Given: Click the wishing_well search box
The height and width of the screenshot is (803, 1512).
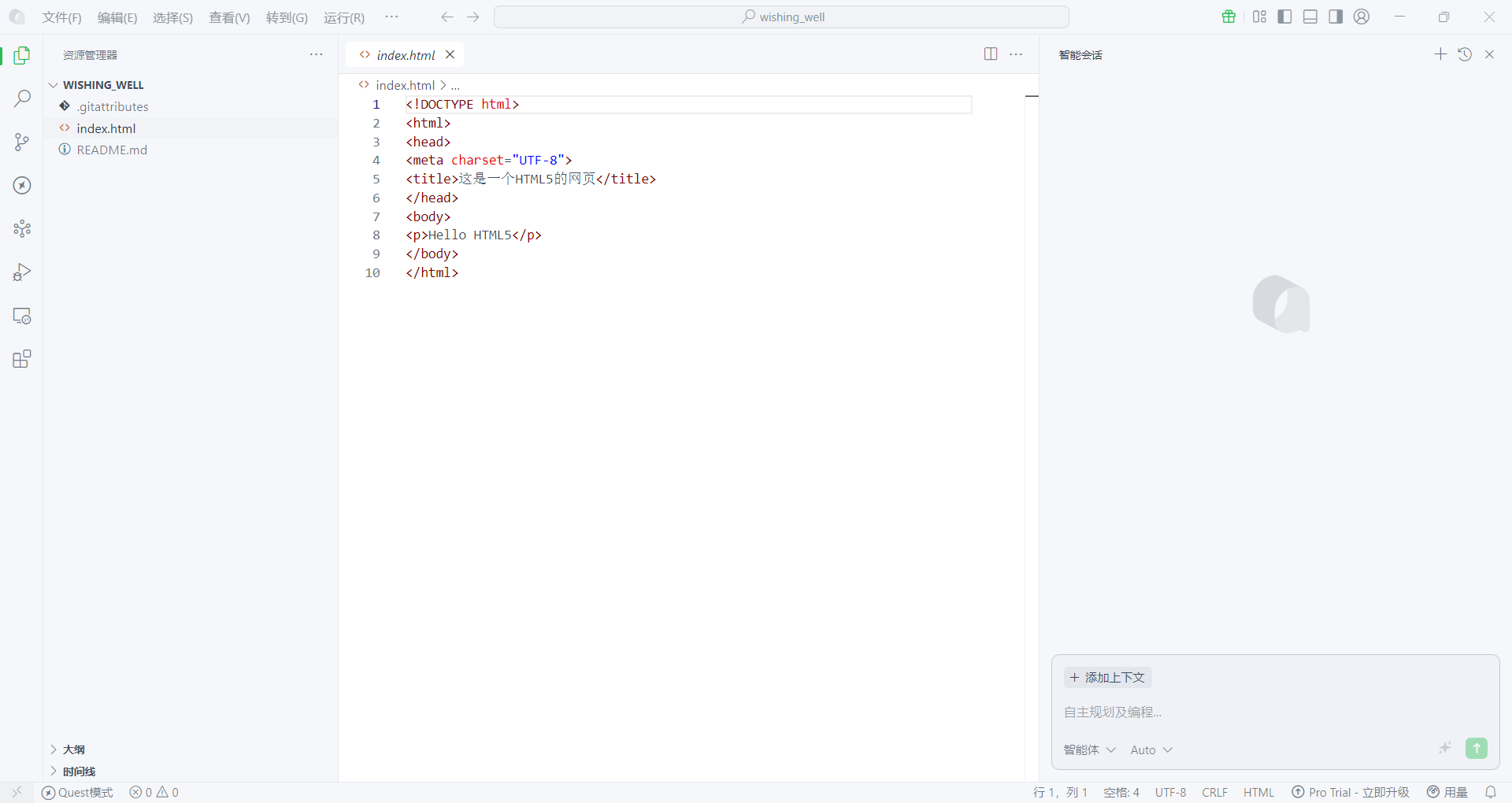Looking at the screenshot, I should [x=781, y=17].
